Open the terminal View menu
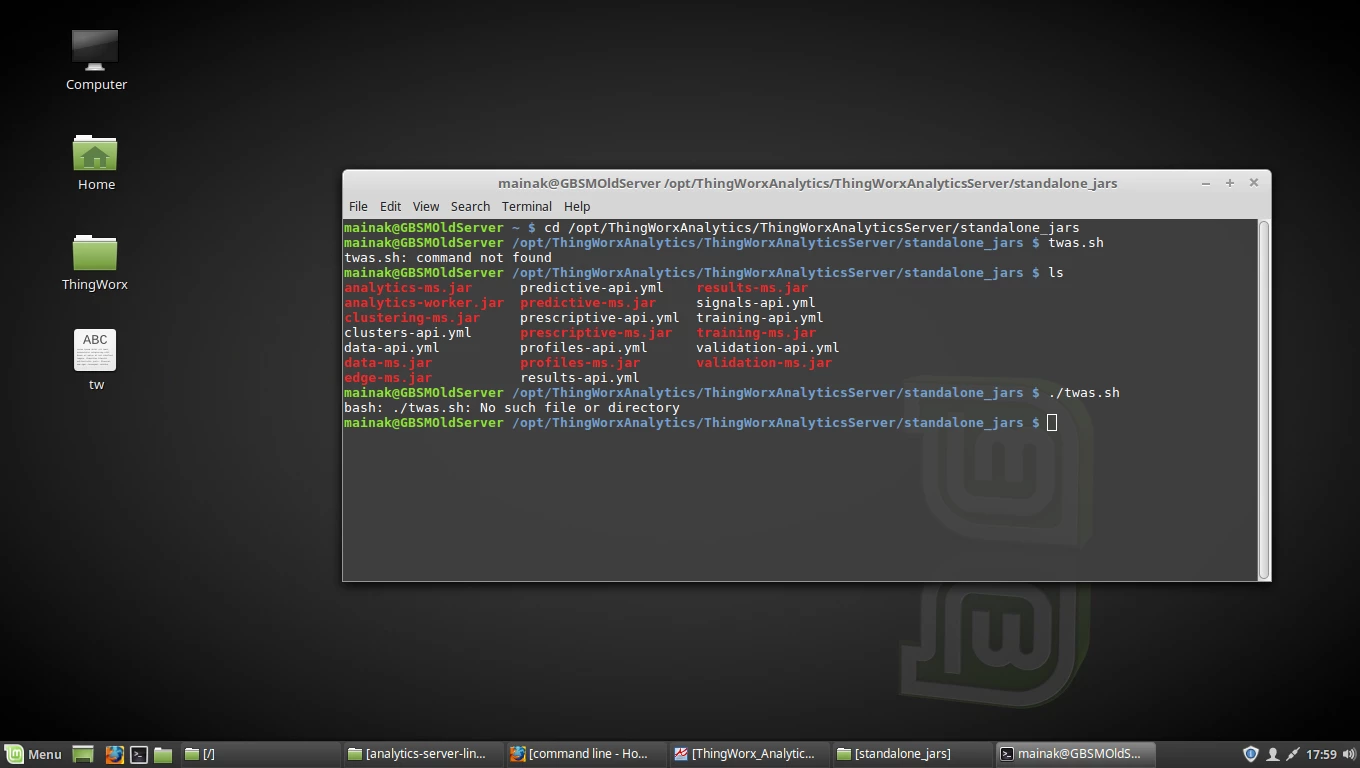The height and width of the screenshot is (768, 1360). coord(426,206)
